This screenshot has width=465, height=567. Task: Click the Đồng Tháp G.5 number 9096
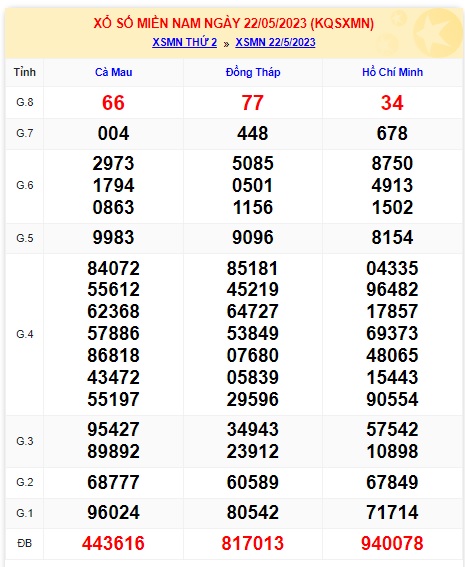click(253, 238)
